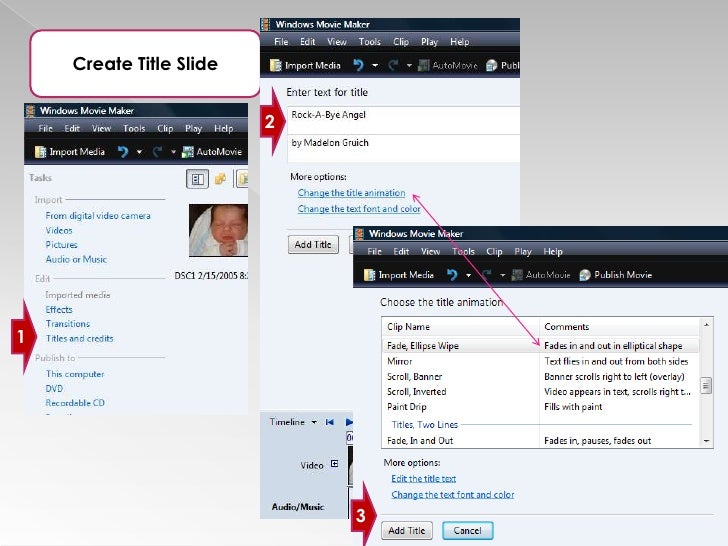Open Clip menu in the left Movie Maker window
Screen dimensions: 728x546
point(165,128)
